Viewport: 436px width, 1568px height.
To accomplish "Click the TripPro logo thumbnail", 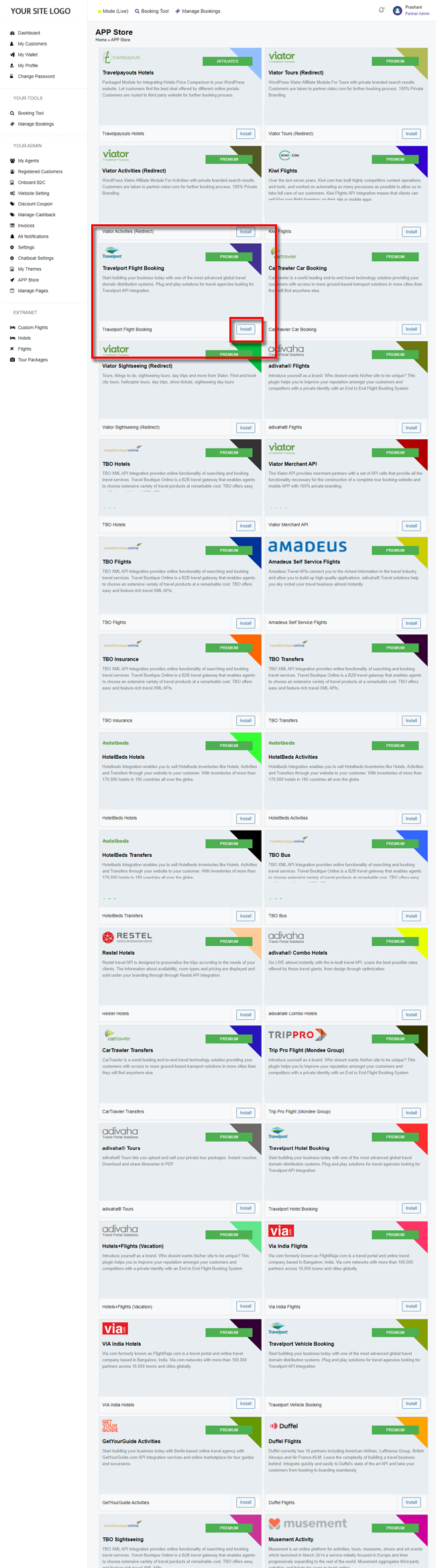I will (x=298, y=1035).
